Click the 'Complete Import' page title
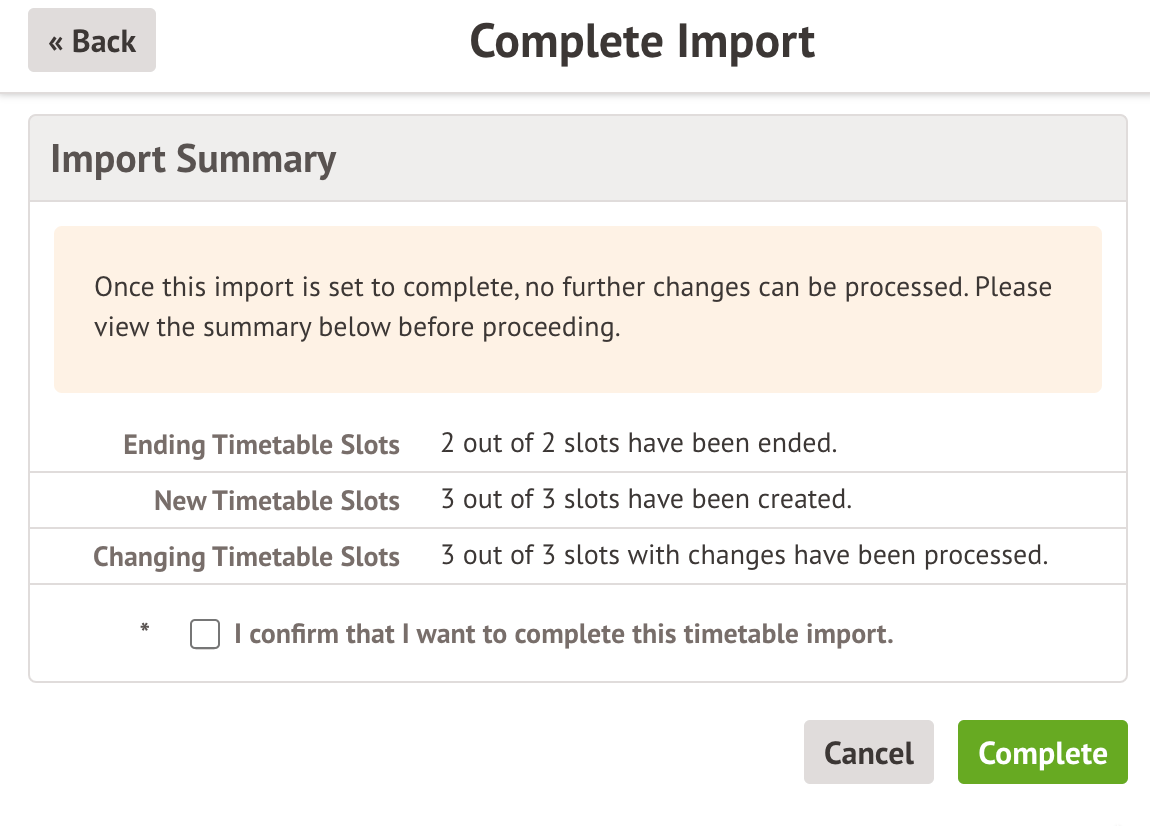 642,42
